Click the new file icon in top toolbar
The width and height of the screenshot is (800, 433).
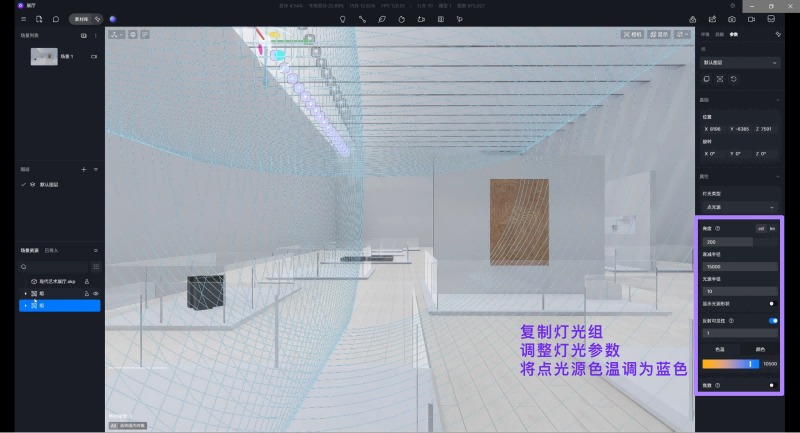[39, 19]
